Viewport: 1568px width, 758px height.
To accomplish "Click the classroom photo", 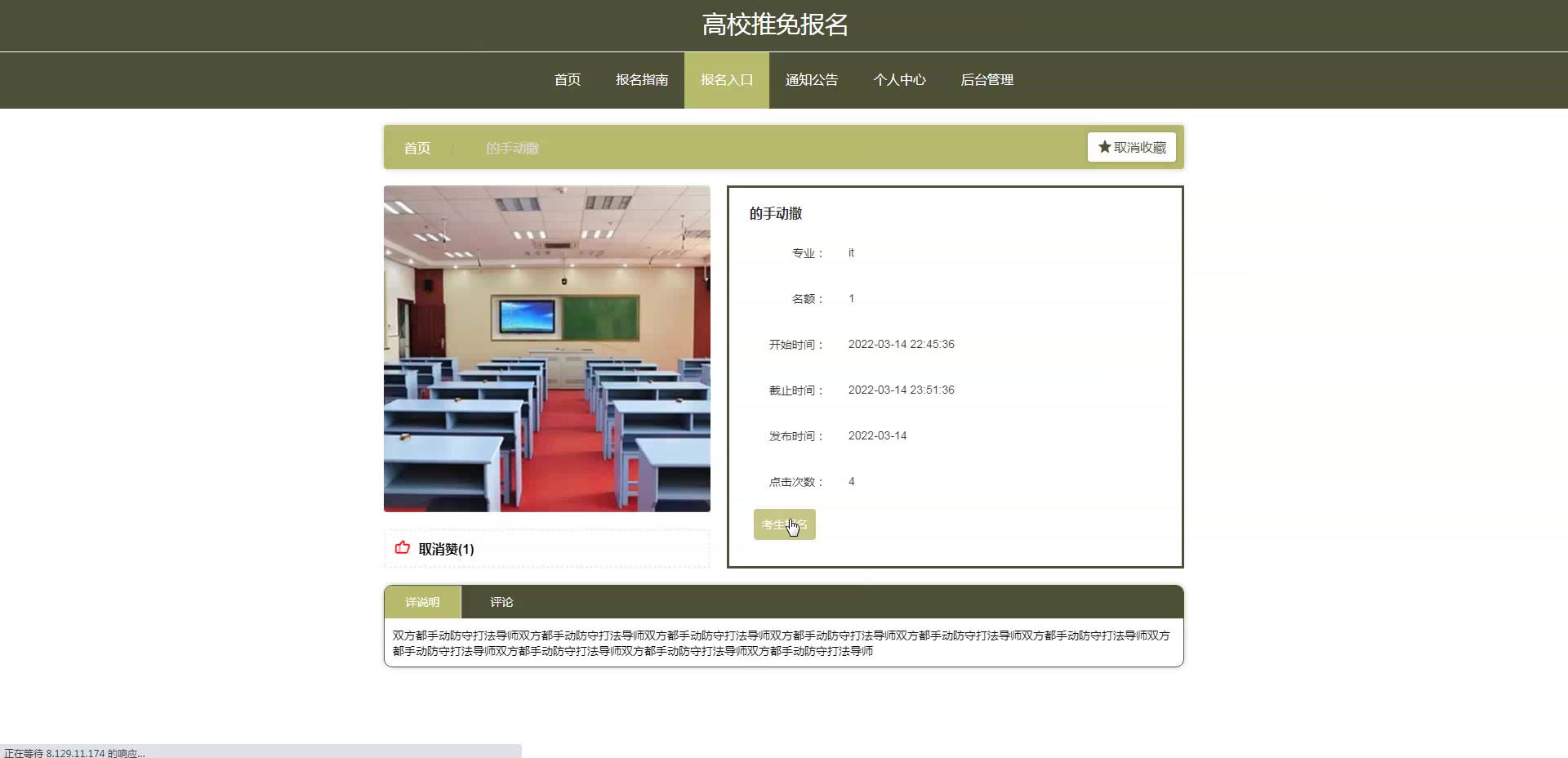I will (547, 349).
